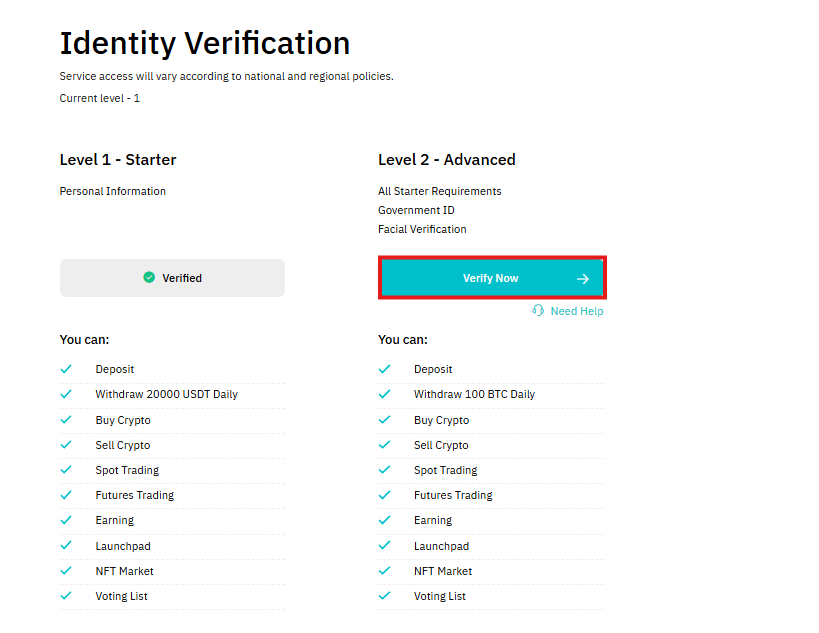Click the checkmark next to Deposit under Level 1

66,369
